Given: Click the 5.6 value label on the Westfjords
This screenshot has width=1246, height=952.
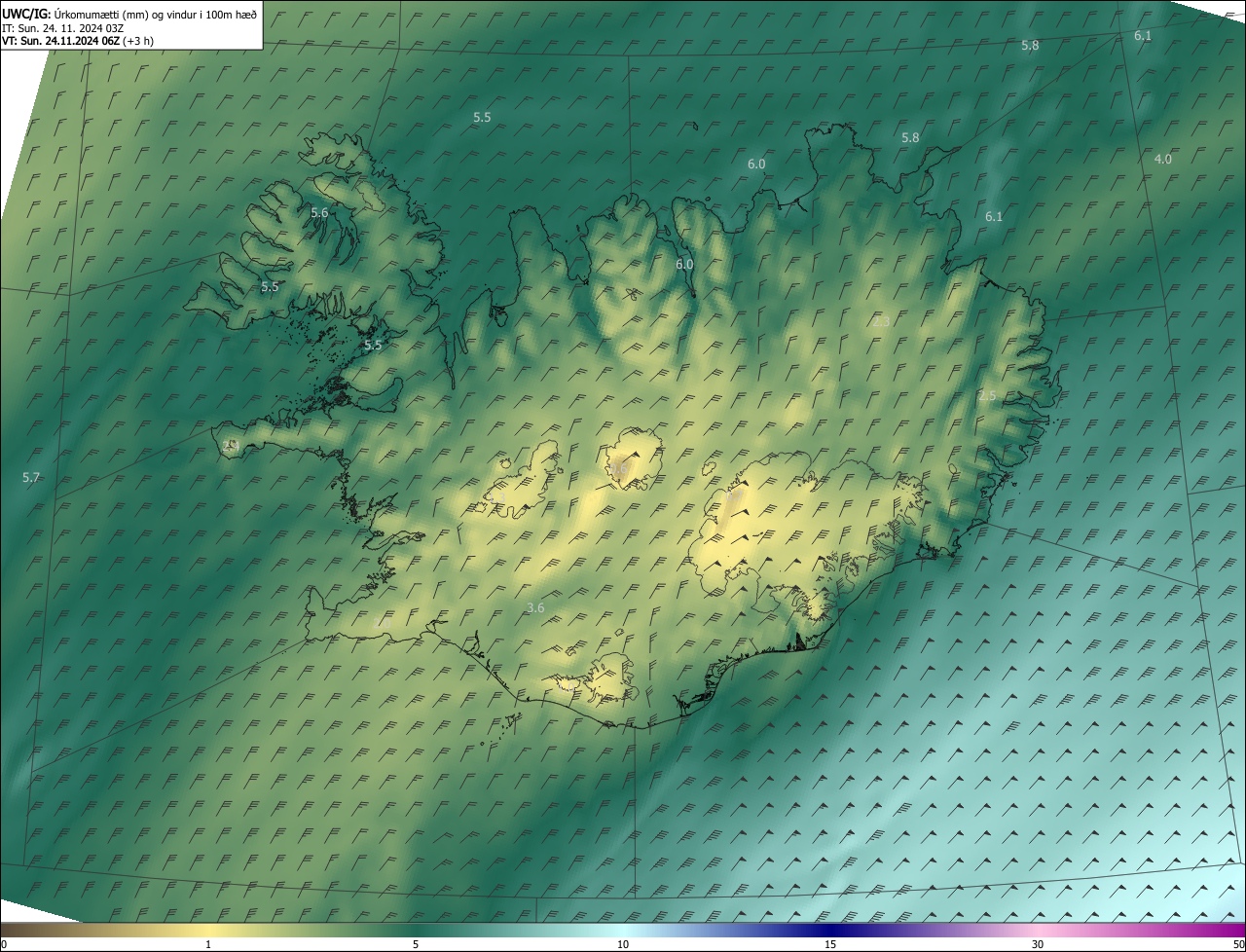Looking at the screenshot, I should click(x=319, y=212).
